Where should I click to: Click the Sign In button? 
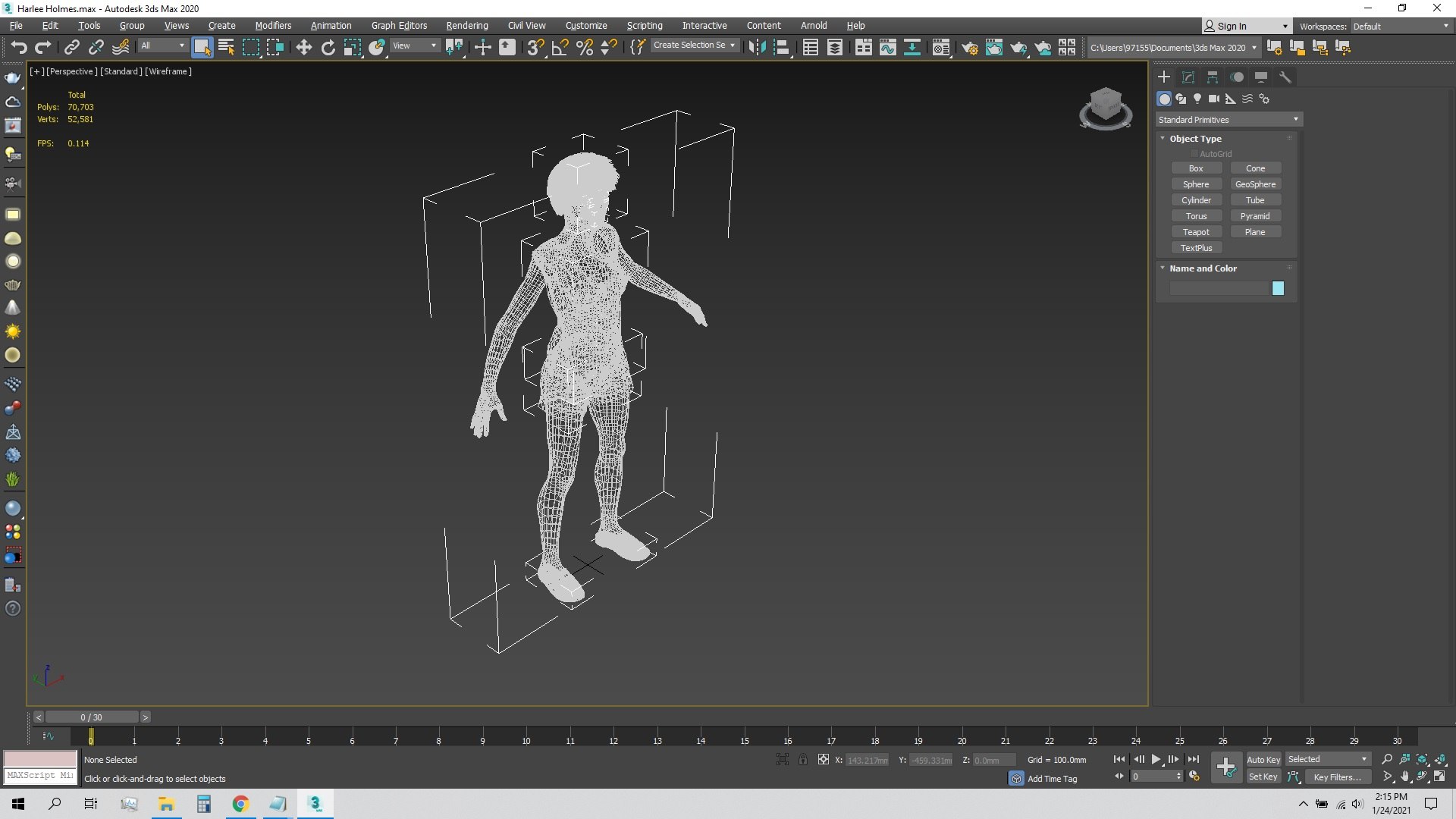pyautogui.click(x=1246, y=26)
